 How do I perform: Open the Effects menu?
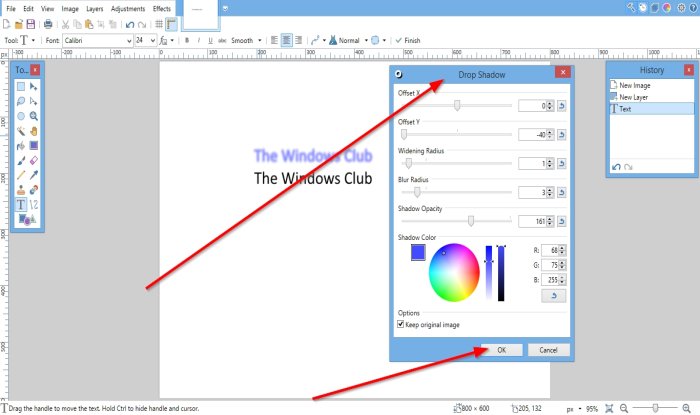point(162,8)
